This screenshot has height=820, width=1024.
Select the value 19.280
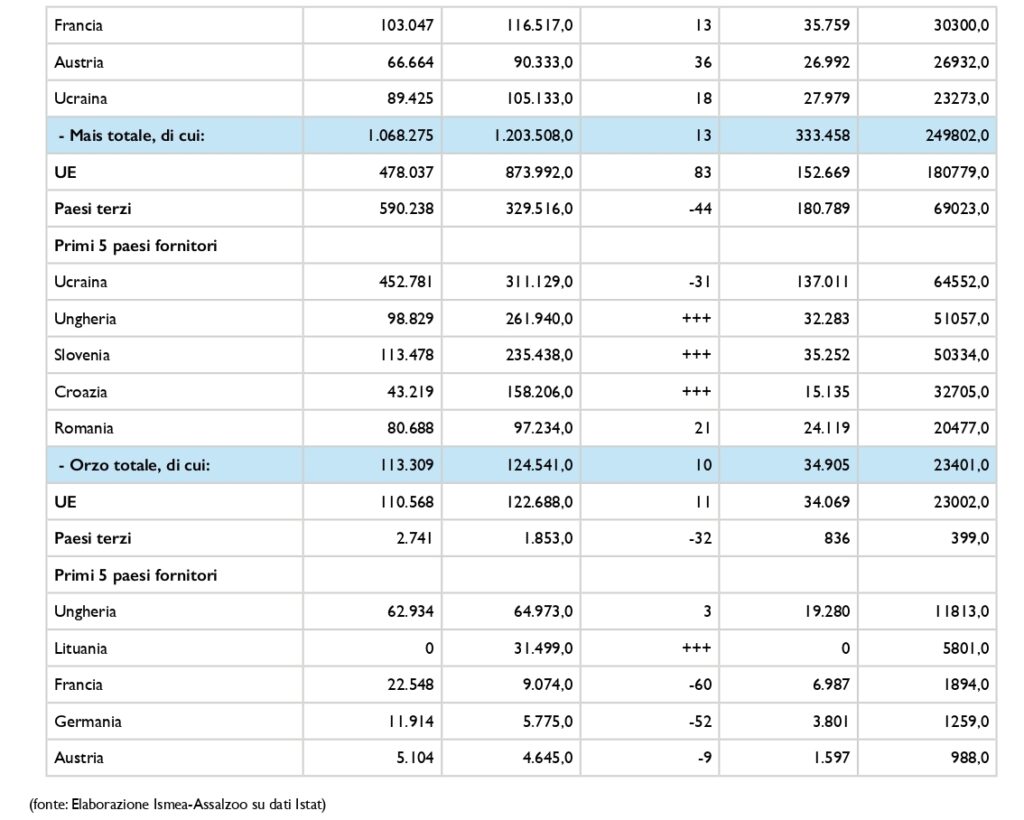(827, 612)
